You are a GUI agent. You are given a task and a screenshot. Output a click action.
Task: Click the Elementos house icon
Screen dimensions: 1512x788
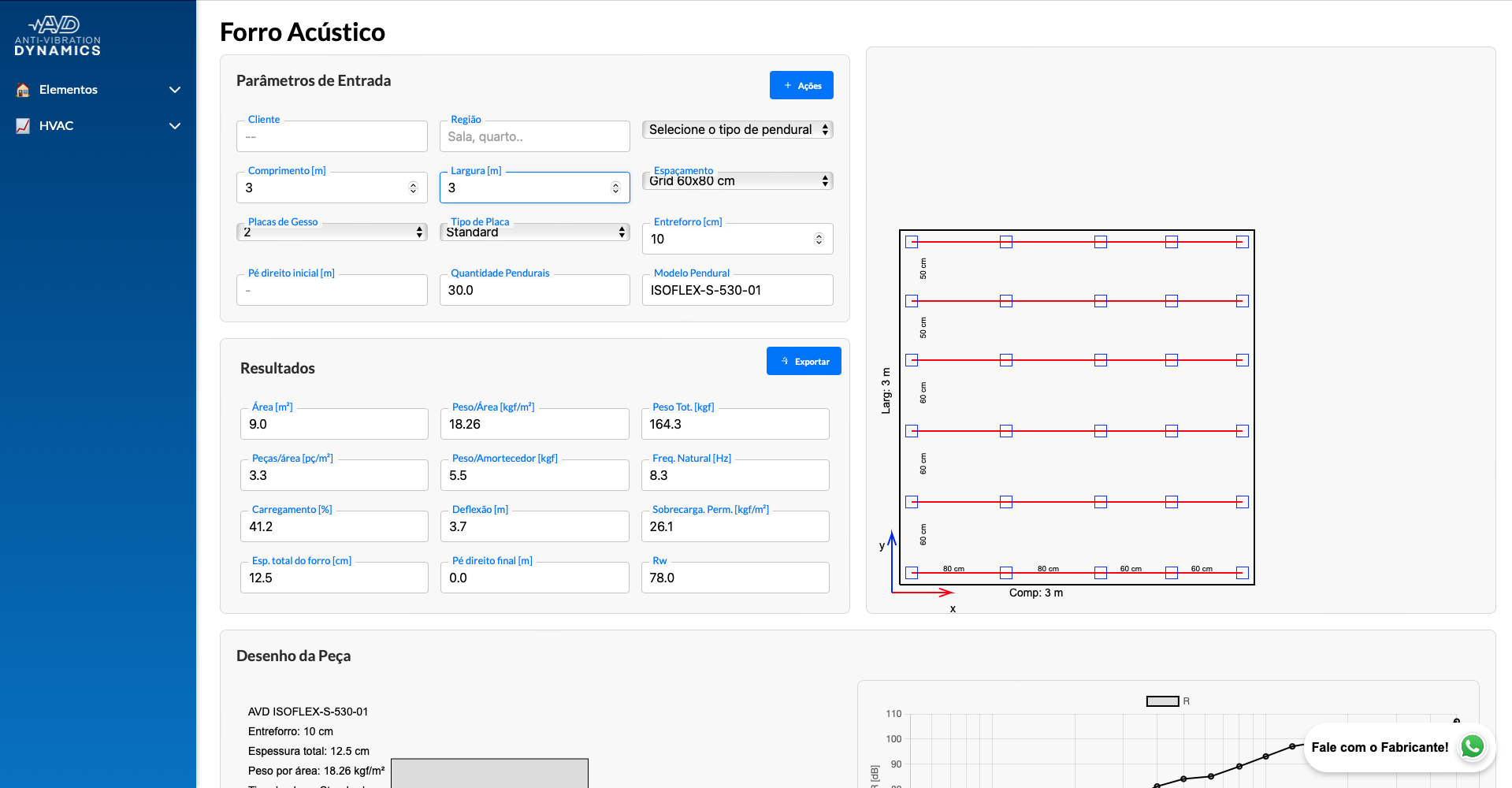click(x=23, y=90)
